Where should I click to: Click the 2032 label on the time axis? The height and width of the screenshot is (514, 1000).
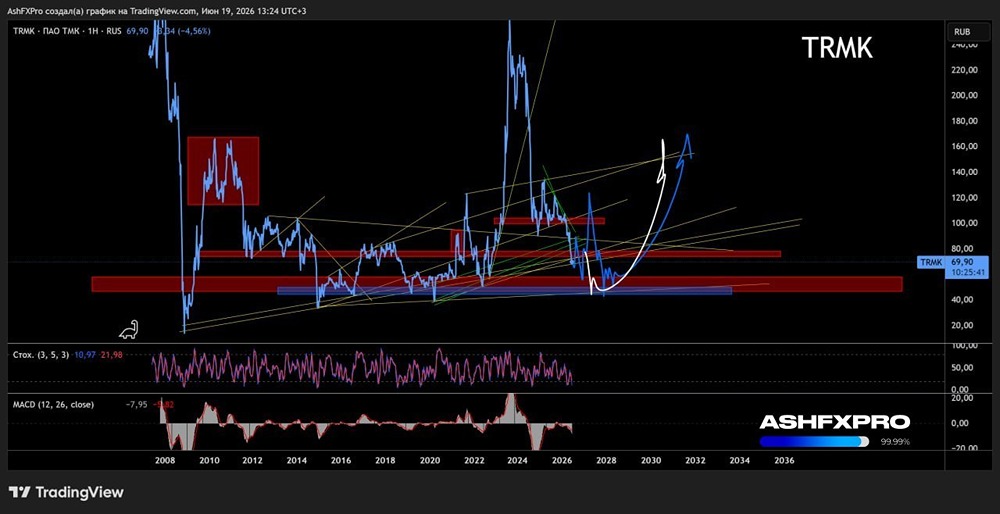[695, 460]
